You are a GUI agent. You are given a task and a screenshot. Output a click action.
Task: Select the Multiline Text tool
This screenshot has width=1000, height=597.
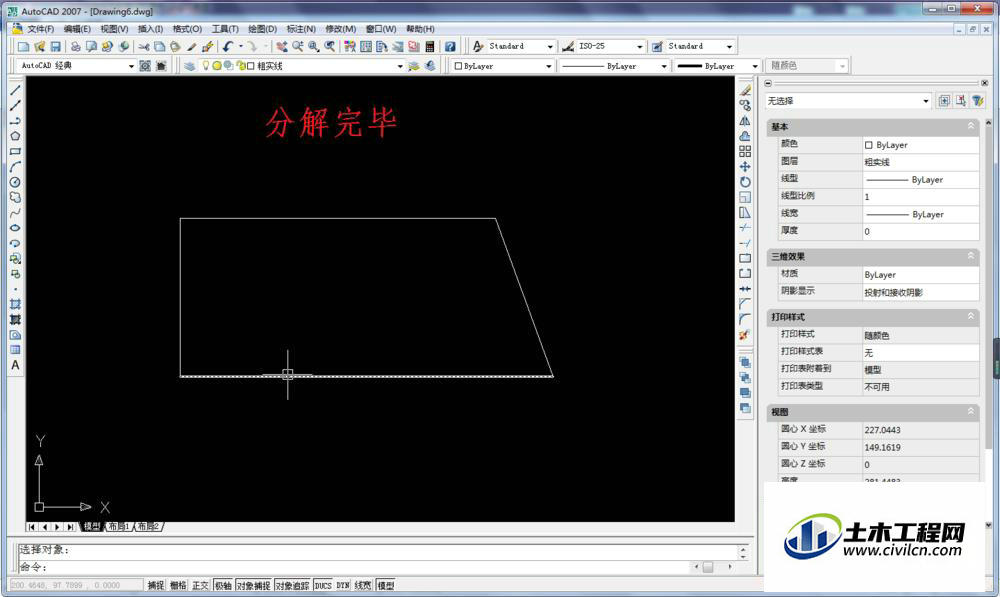point(15,365)
